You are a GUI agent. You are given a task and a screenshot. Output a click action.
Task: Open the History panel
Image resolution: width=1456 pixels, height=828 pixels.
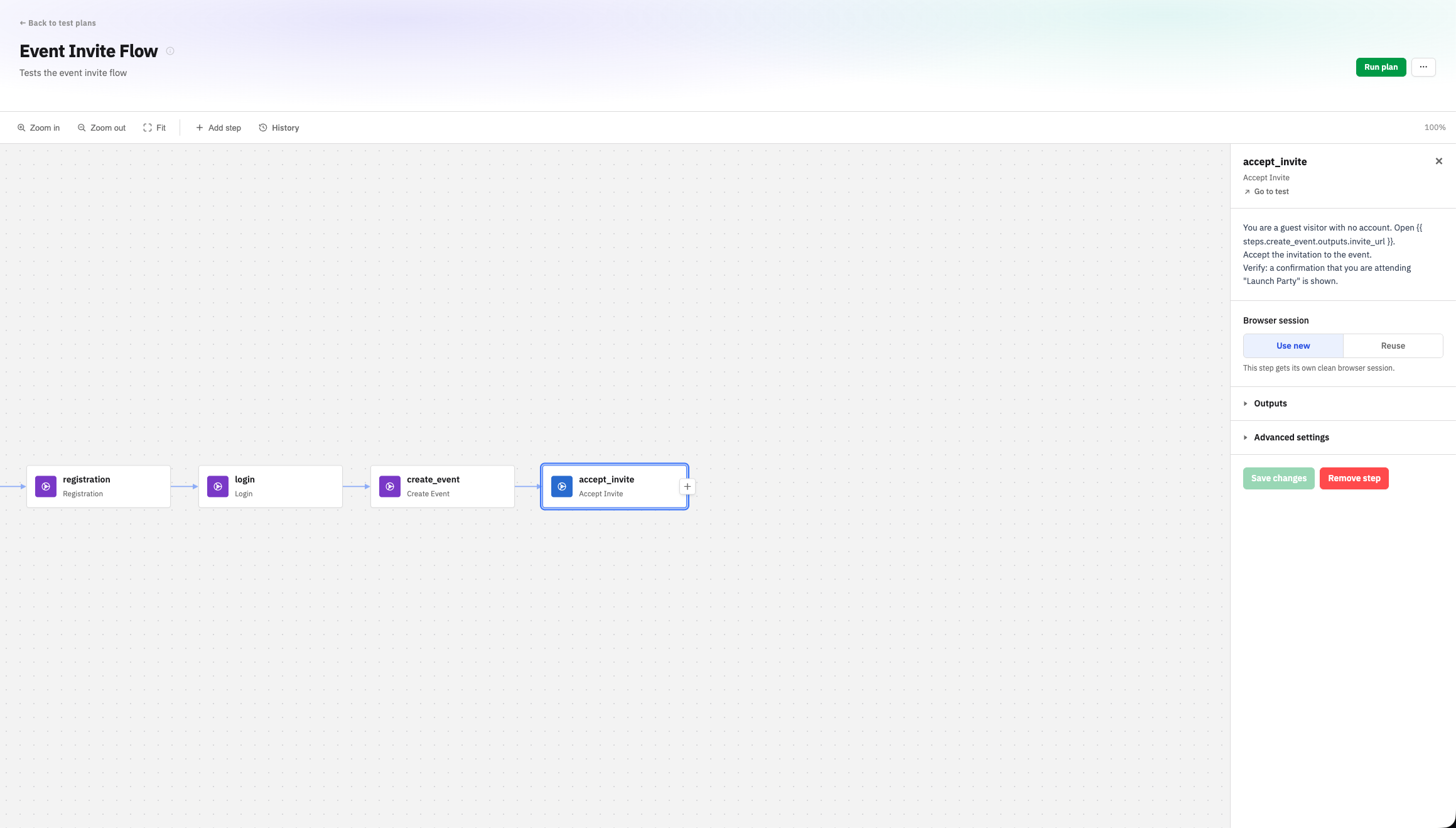pos(279,128)
